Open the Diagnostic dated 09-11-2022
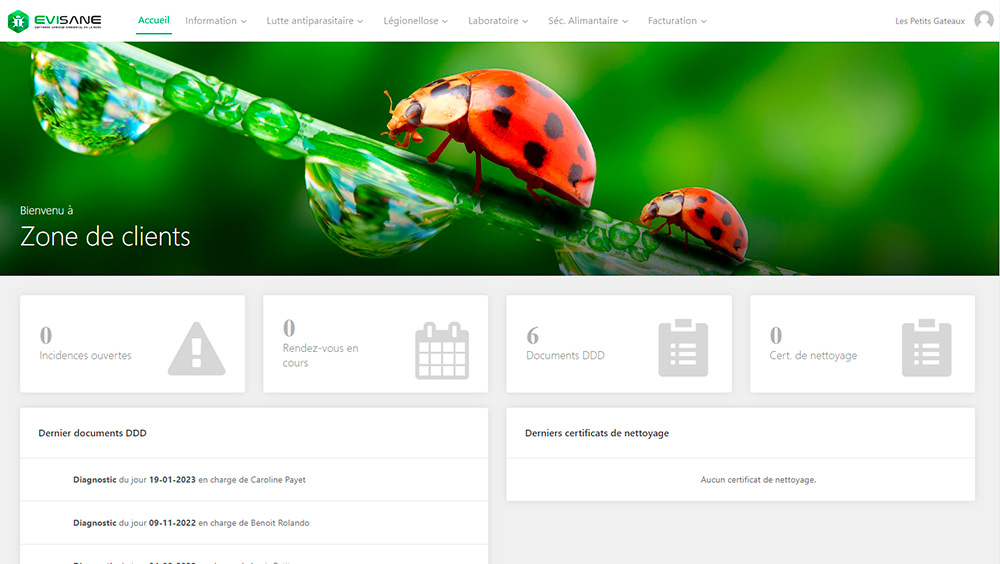 pos(191,523)
